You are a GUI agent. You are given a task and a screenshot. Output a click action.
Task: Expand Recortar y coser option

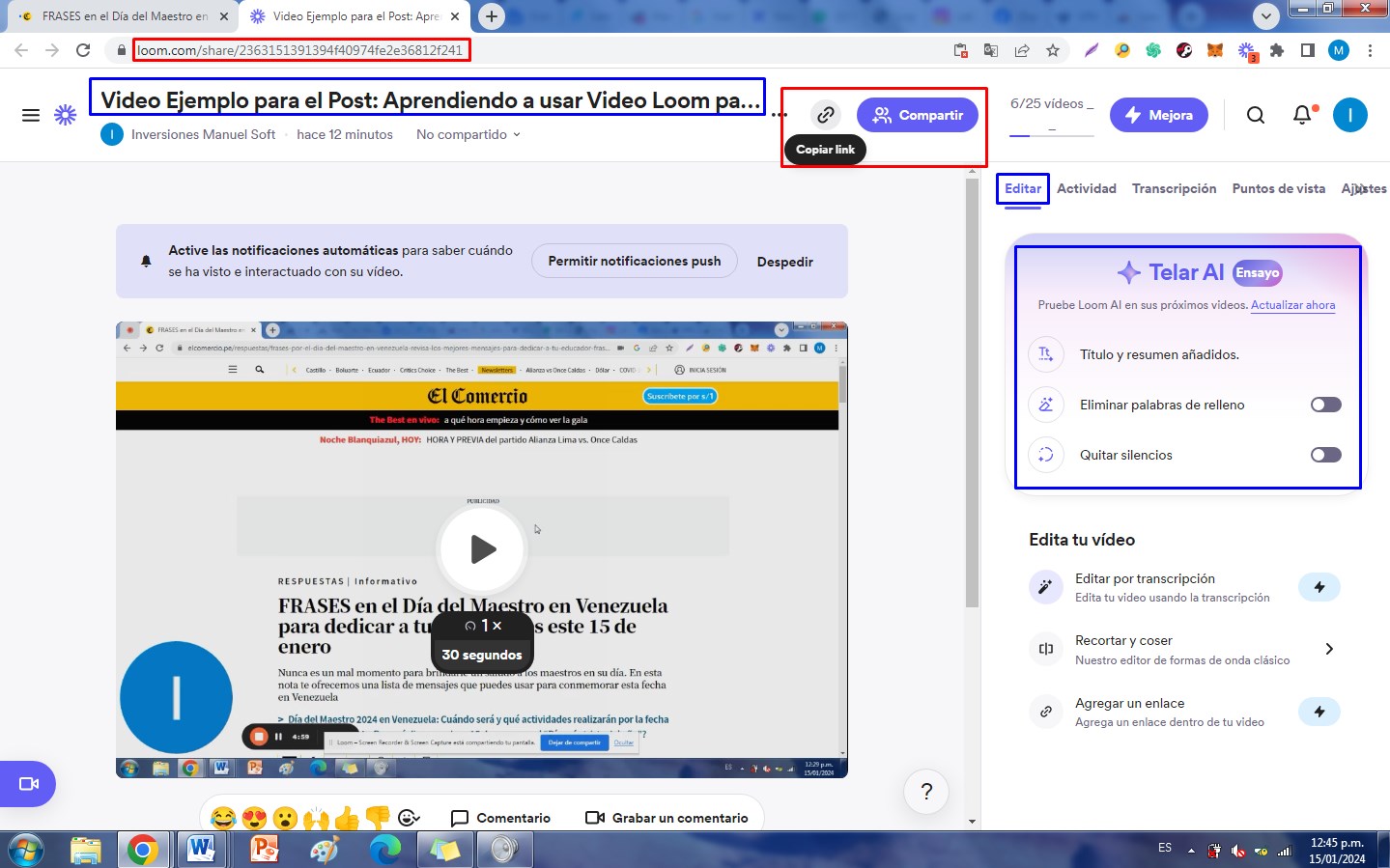point(1329,649)
